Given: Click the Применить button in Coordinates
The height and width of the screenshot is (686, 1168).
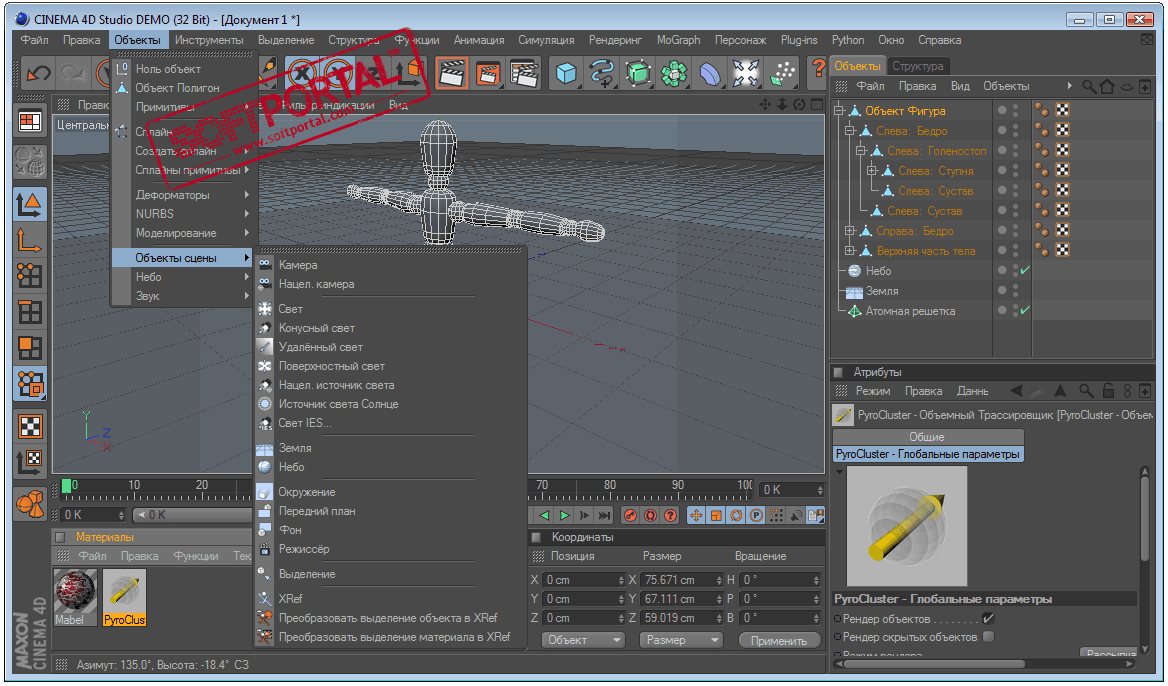Looking at the screenshot, I should 779,640.
